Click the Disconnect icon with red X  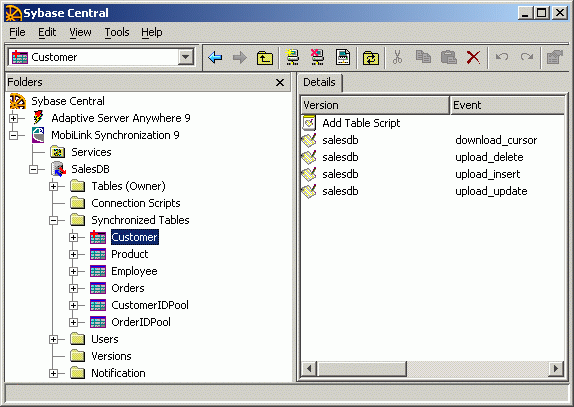(317, 57)
